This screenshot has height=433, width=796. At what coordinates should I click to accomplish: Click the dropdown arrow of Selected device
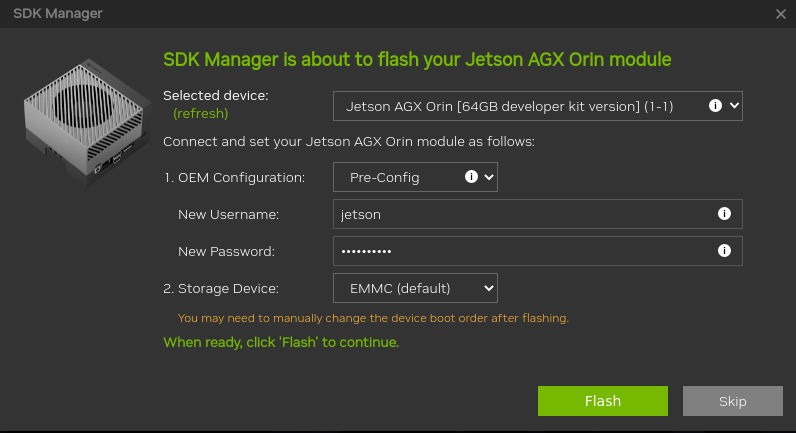734,105
